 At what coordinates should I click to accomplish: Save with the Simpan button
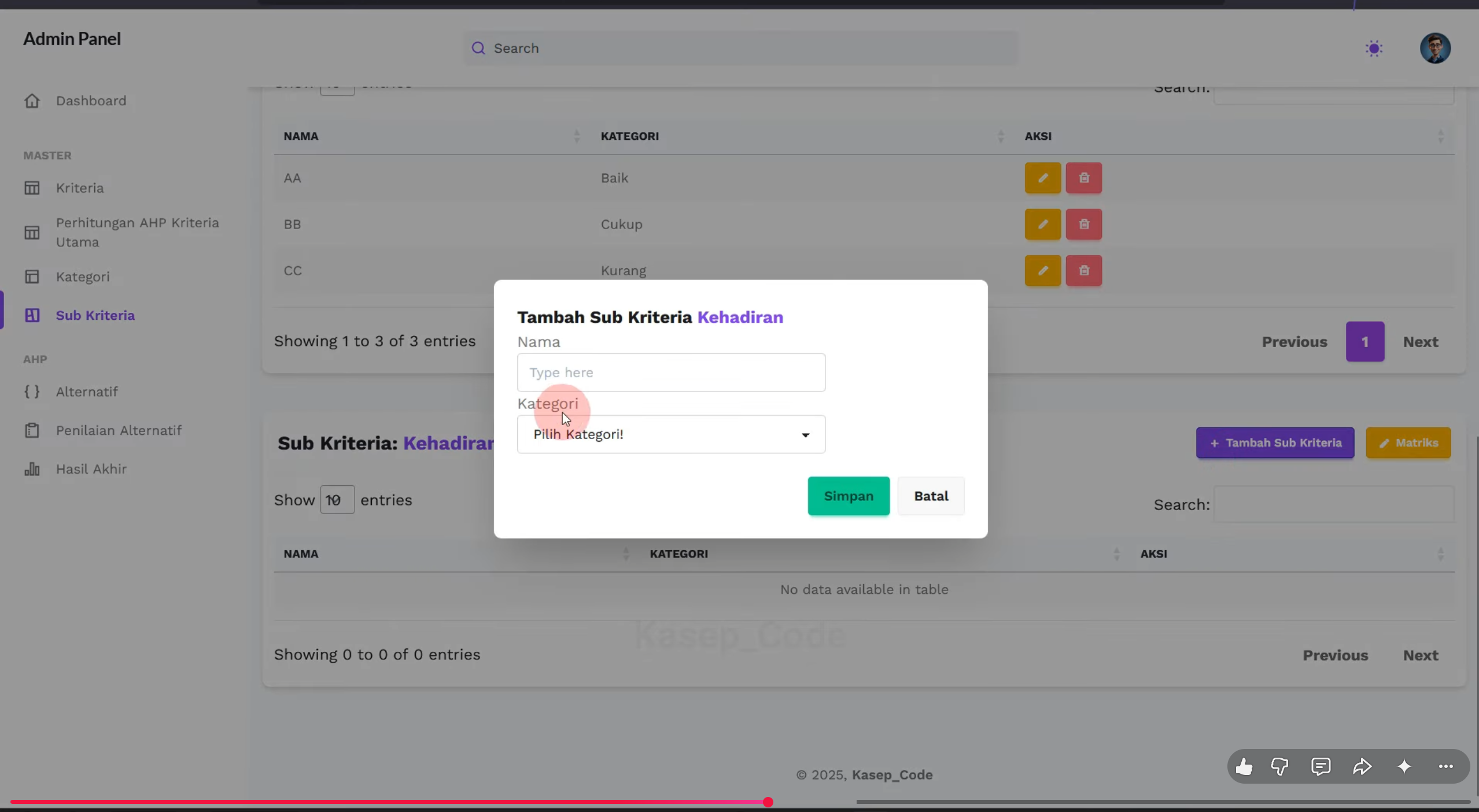[x=849, y=496]
